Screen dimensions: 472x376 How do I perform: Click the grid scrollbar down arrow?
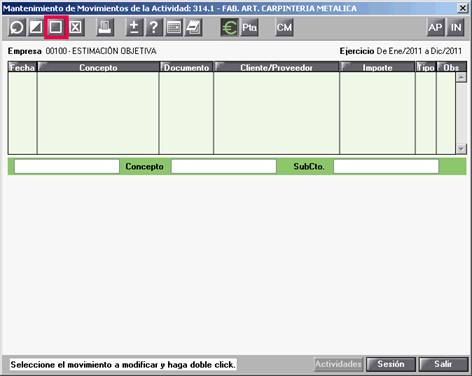[x=461, y=148]
